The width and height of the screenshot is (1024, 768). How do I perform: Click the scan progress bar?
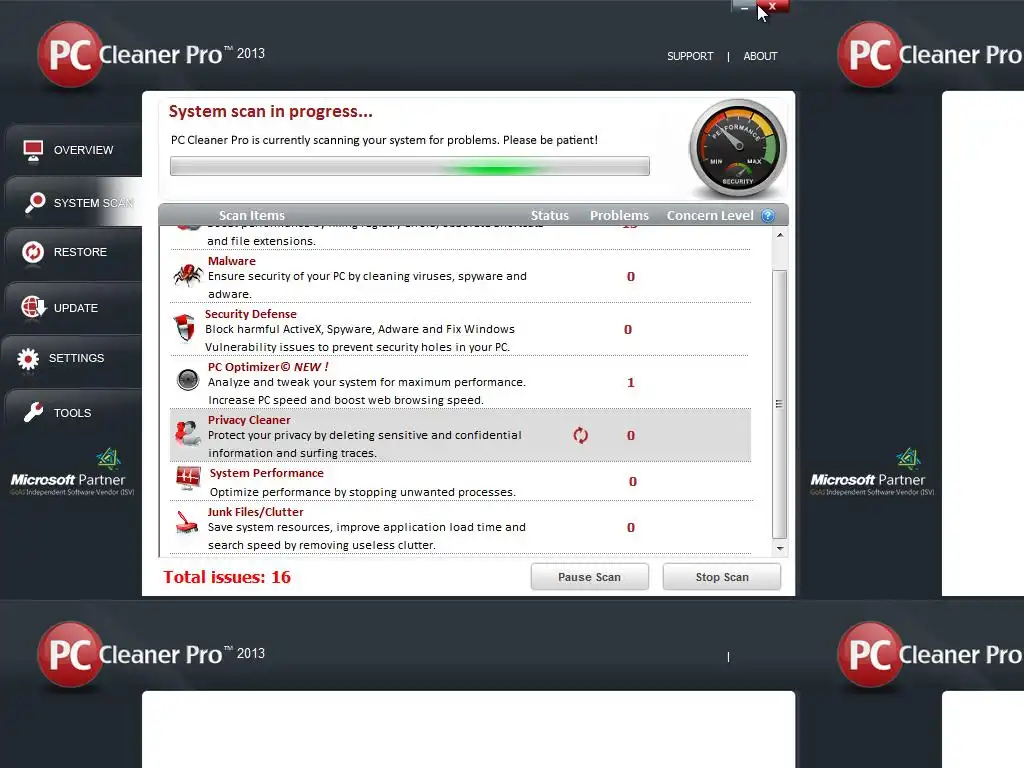click(x=409, y=167)
